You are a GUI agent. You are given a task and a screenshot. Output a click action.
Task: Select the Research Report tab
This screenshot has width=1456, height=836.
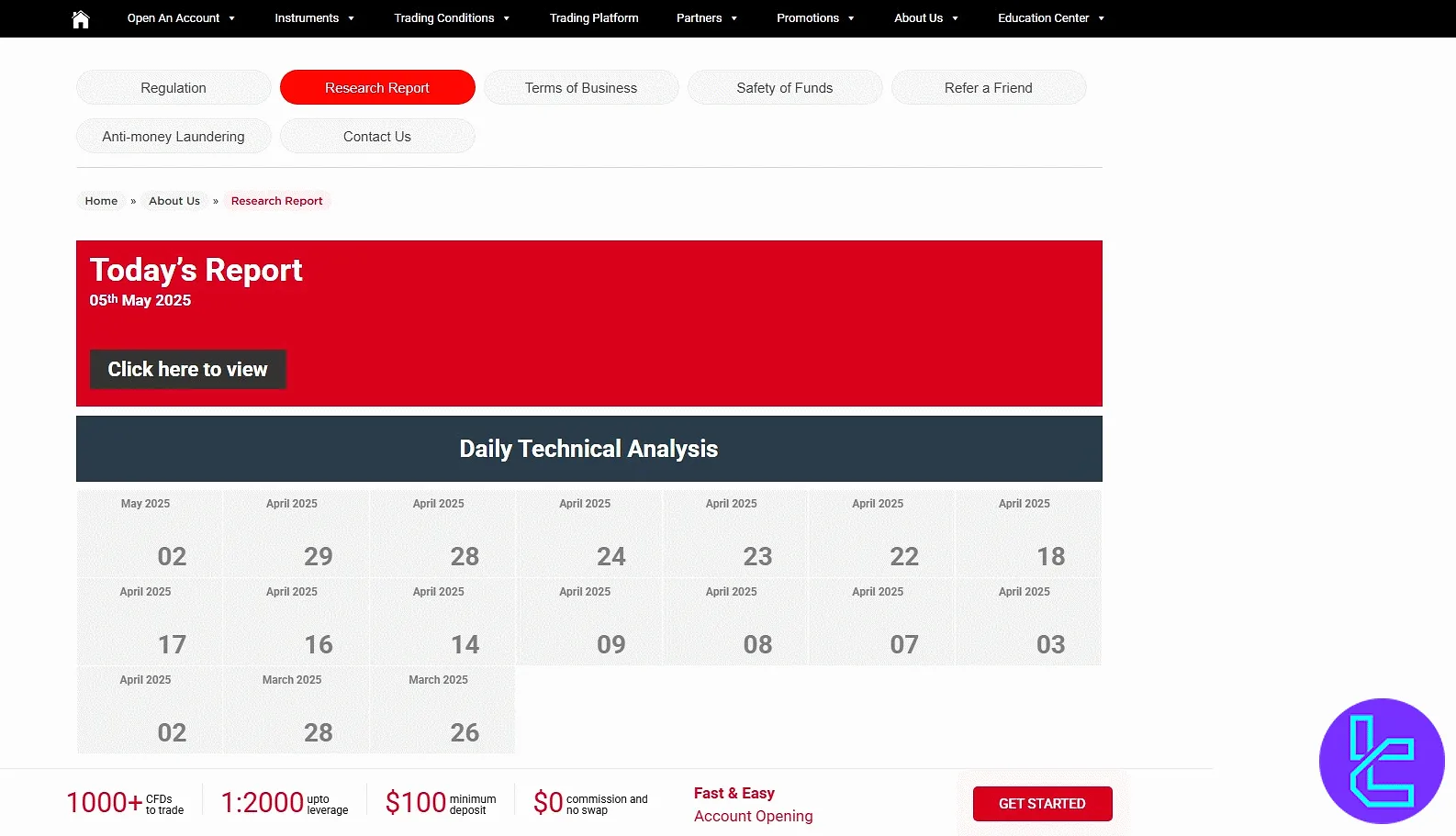pyautogui.click(x=377, y=88)
